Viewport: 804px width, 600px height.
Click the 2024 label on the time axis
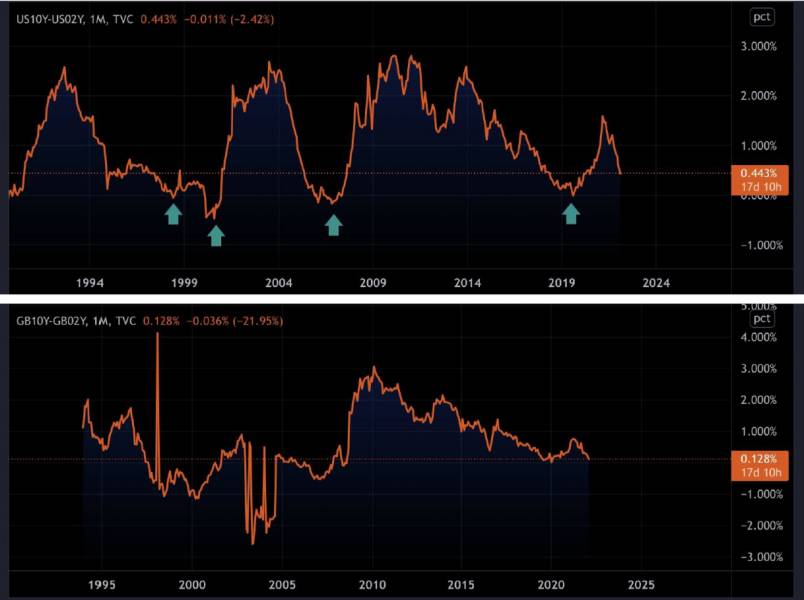(x=656, y=283)
